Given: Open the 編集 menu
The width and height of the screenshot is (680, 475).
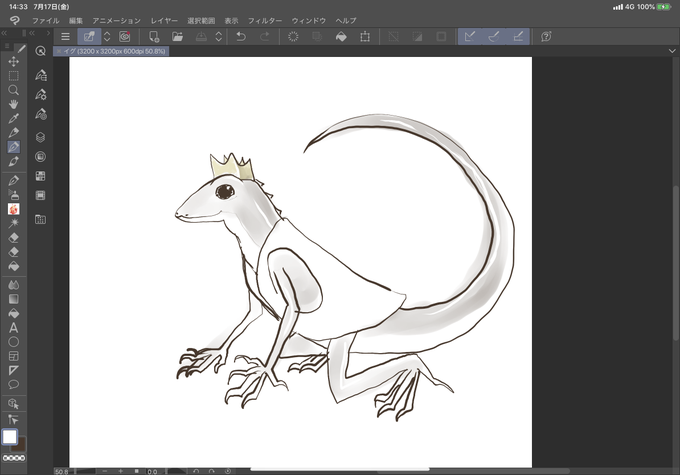Looking at the screenshot, I should (x=76, y=20).
